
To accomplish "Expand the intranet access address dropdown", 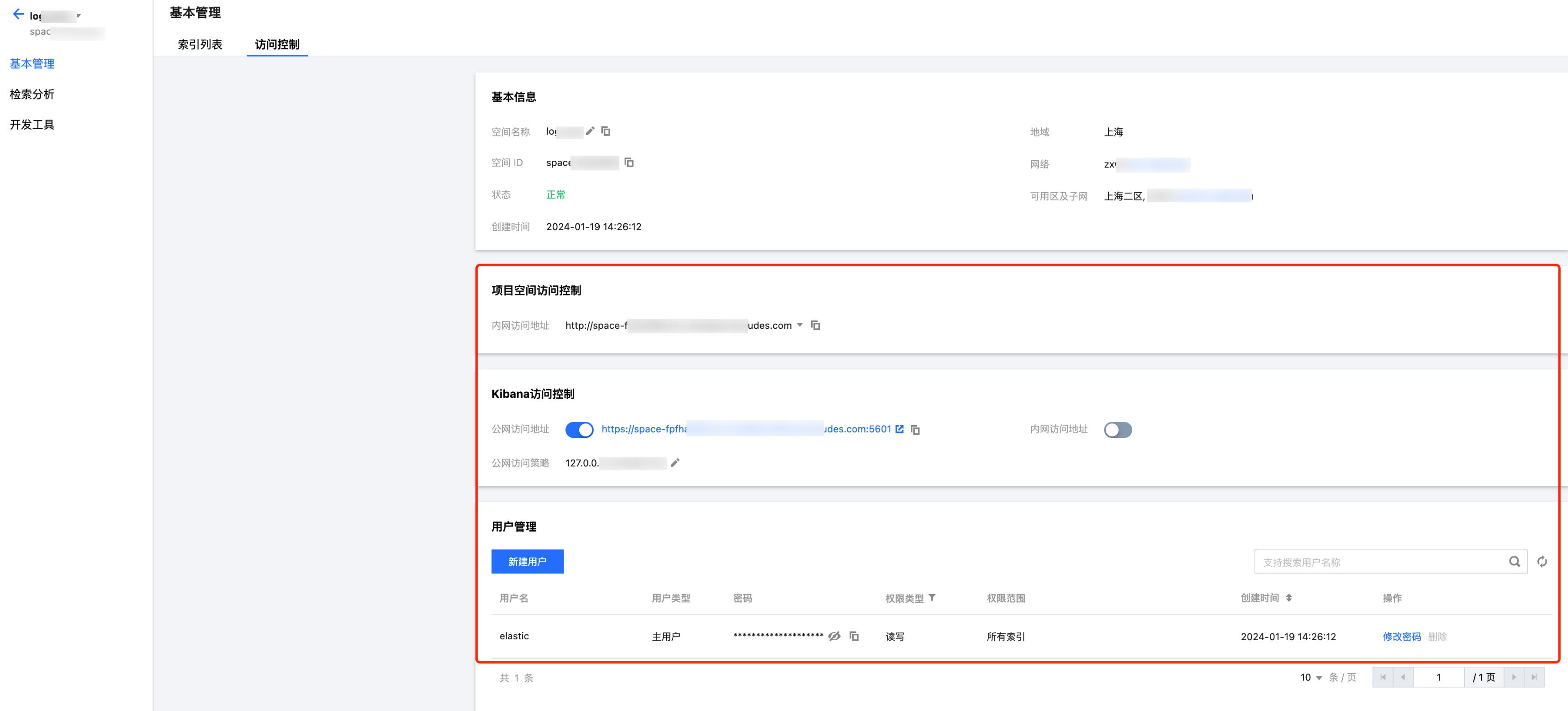I will pos(800,325).
